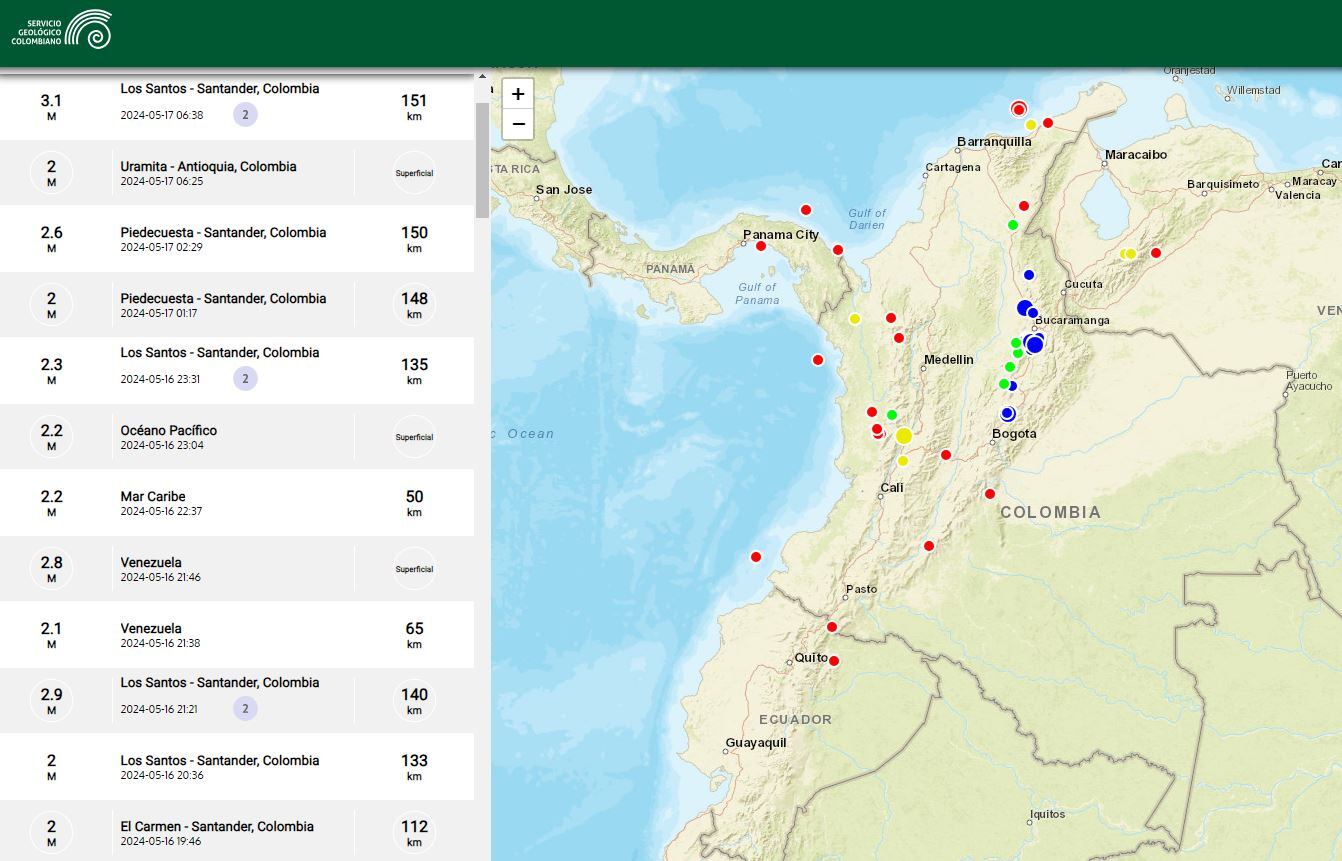The image size is (1342, 861).
Task: Zoom out using the map minus icon
Action: point(517,123)
